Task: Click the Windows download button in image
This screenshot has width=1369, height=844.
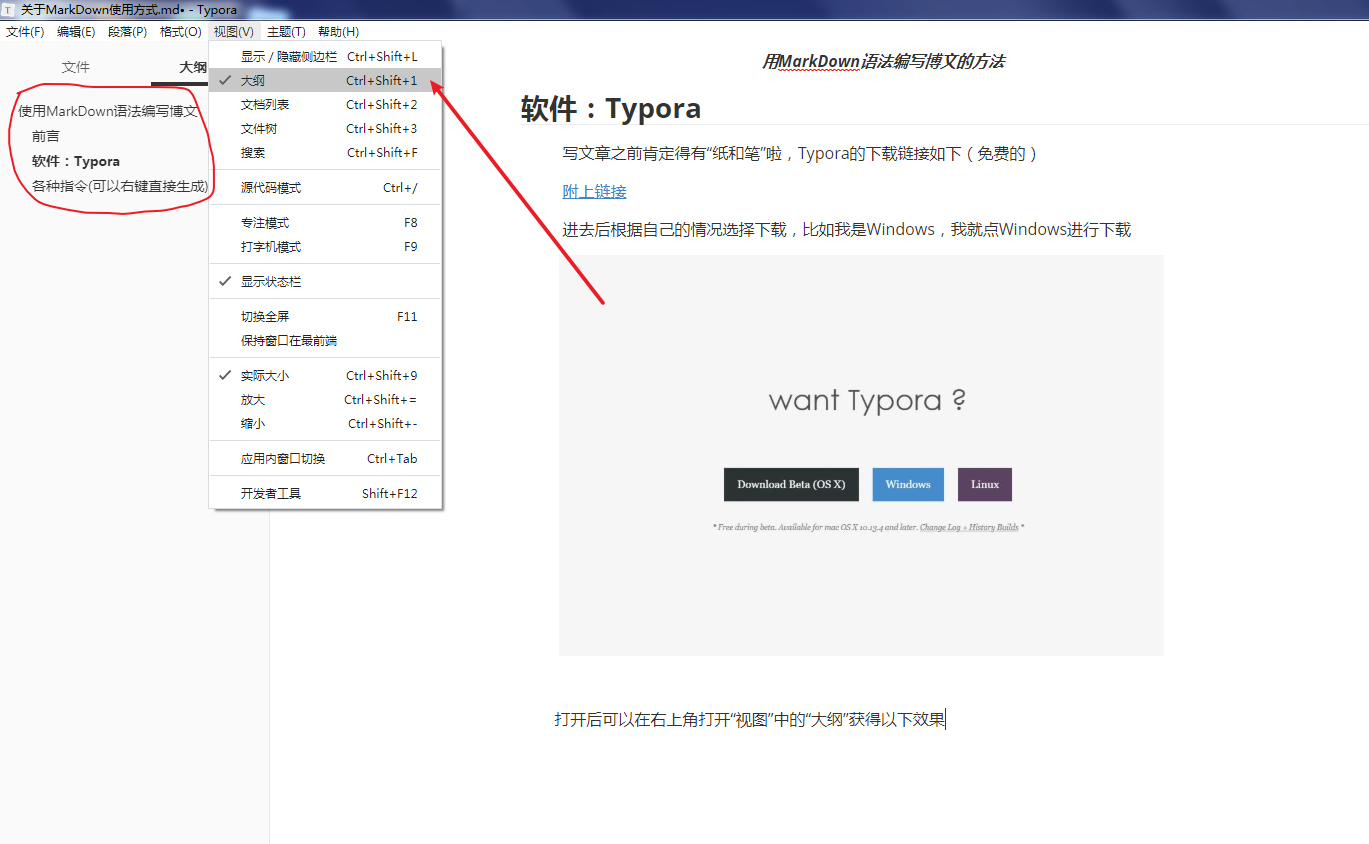Action: (x=908, y=484)
